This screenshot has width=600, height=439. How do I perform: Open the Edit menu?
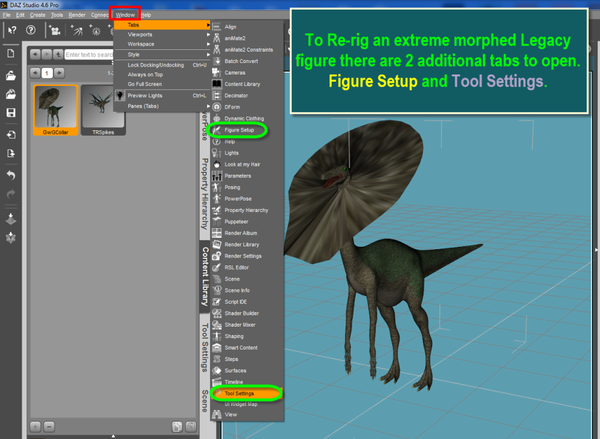(20, 15)
